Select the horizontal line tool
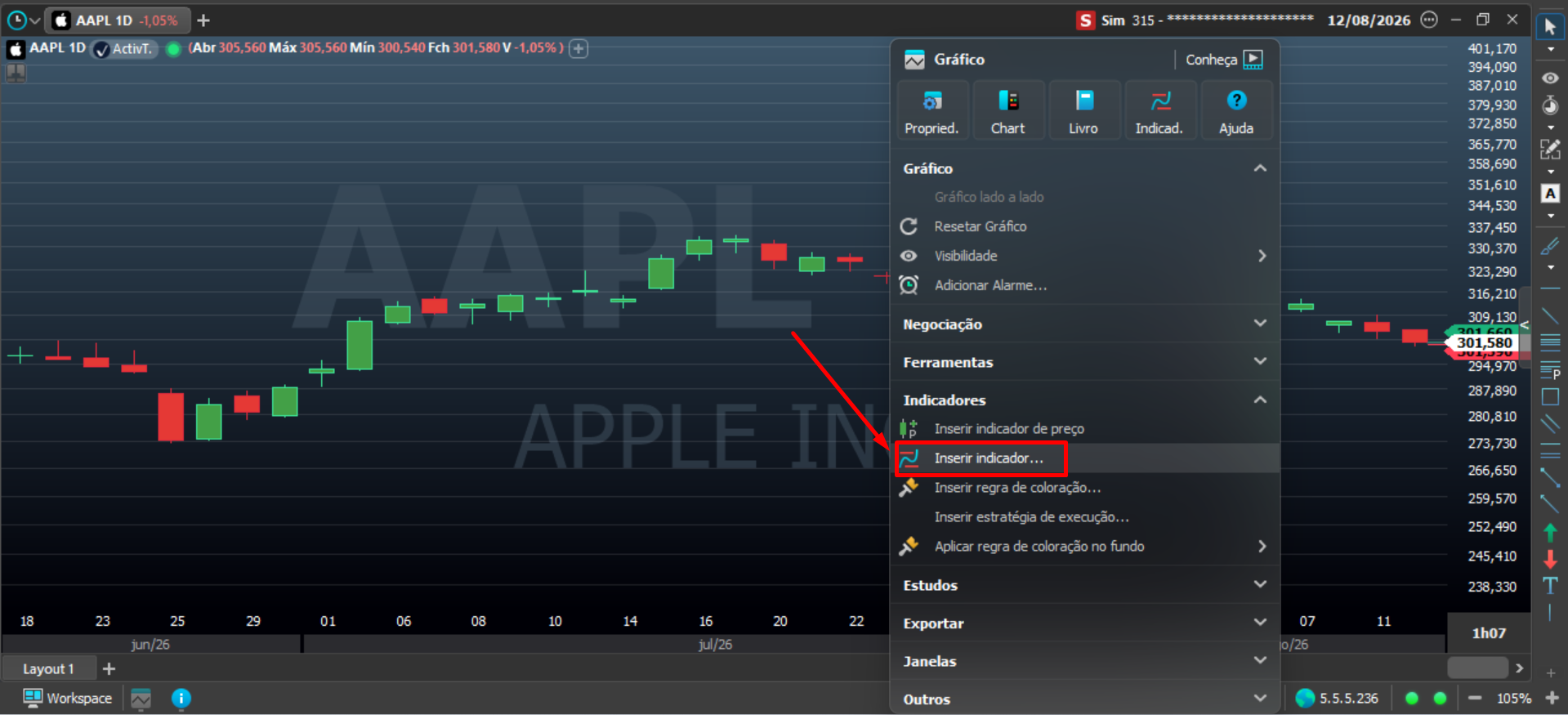This screenshot has height=715, width=1568. point(1550,289)
